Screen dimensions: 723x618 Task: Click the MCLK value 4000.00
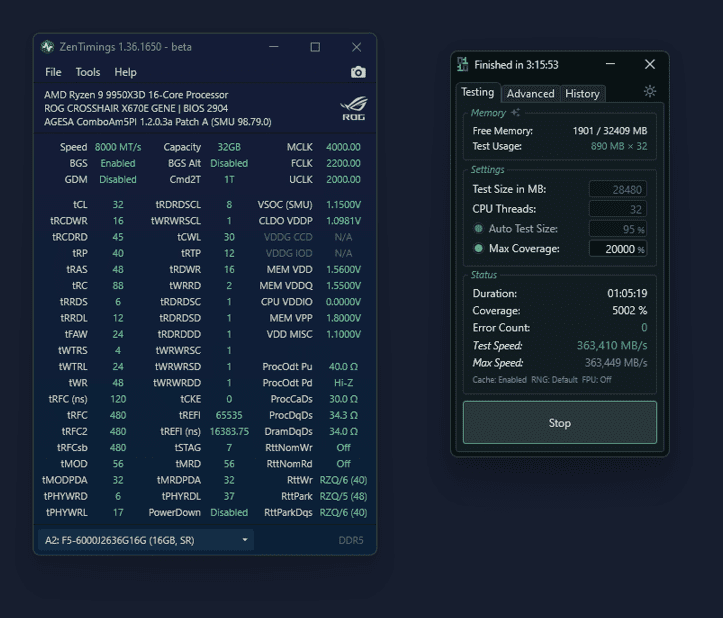[x=343, y=147]
